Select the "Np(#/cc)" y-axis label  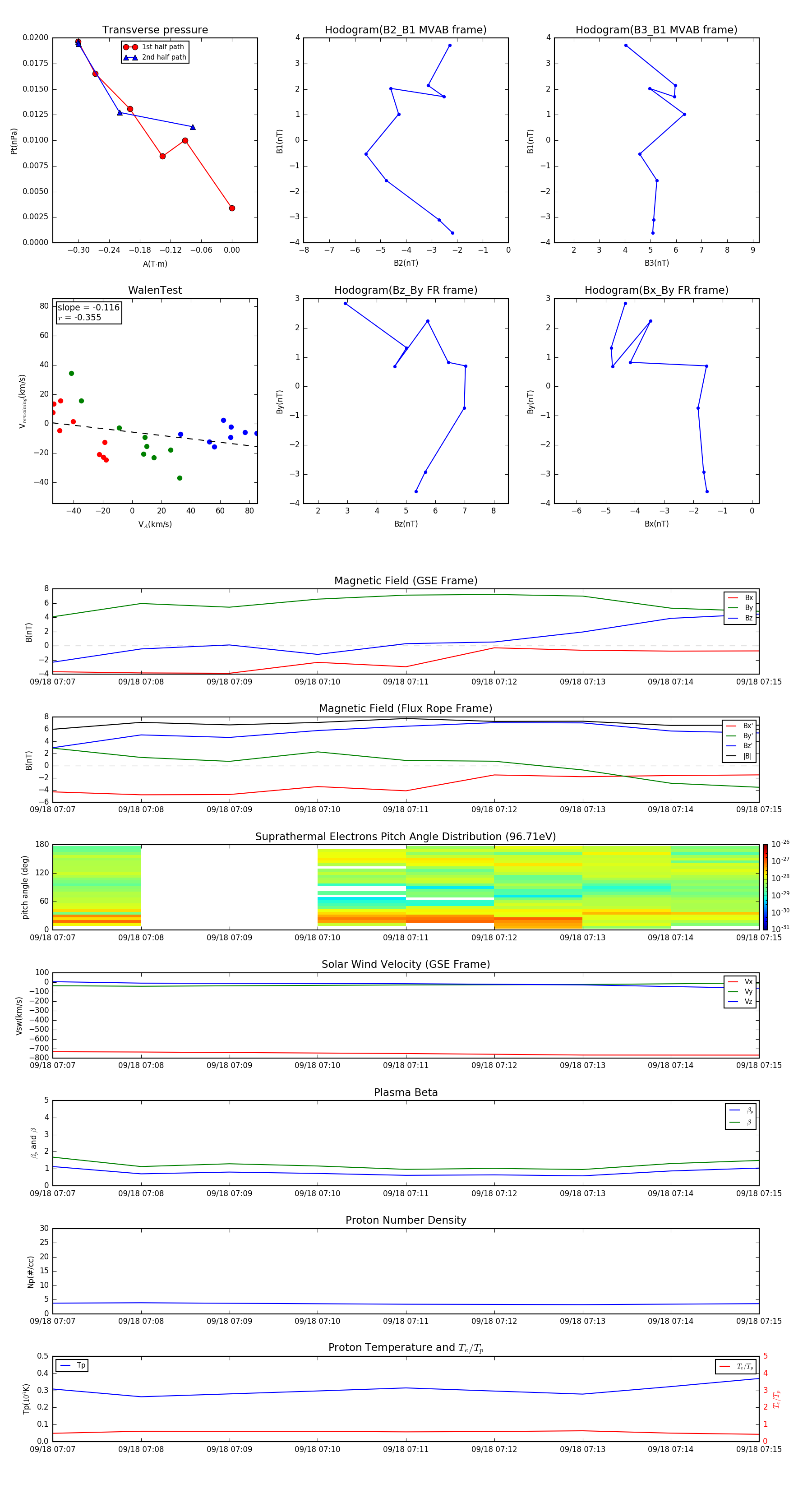tap(31, 1272)
